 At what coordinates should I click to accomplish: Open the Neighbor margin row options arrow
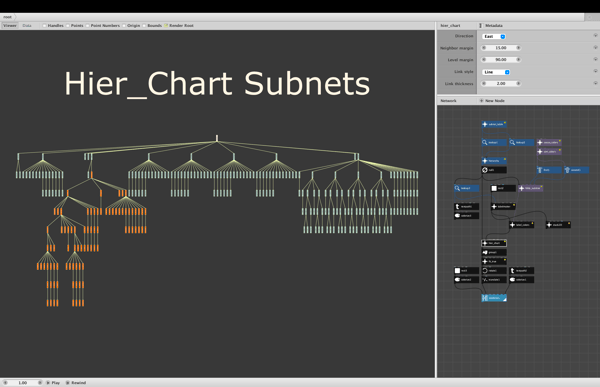tap(595, 48)
